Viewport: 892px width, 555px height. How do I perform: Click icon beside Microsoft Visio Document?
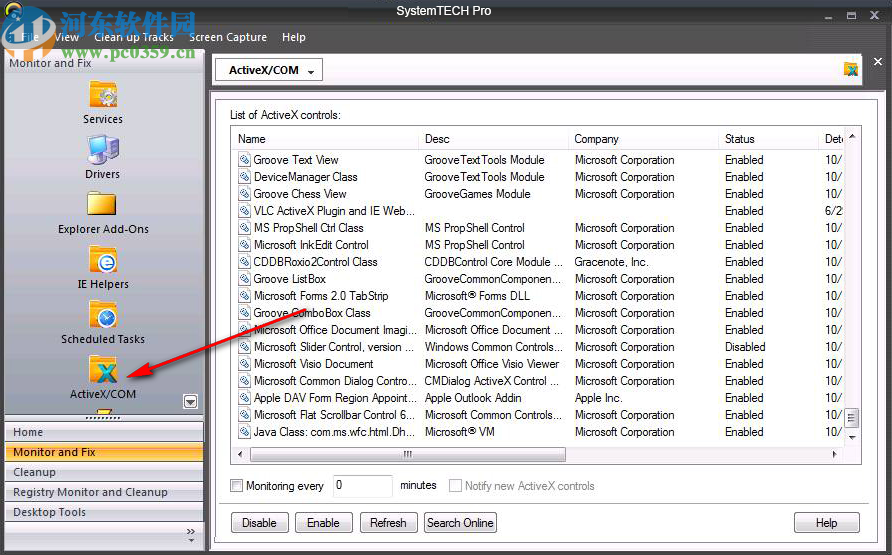point(245,364)
